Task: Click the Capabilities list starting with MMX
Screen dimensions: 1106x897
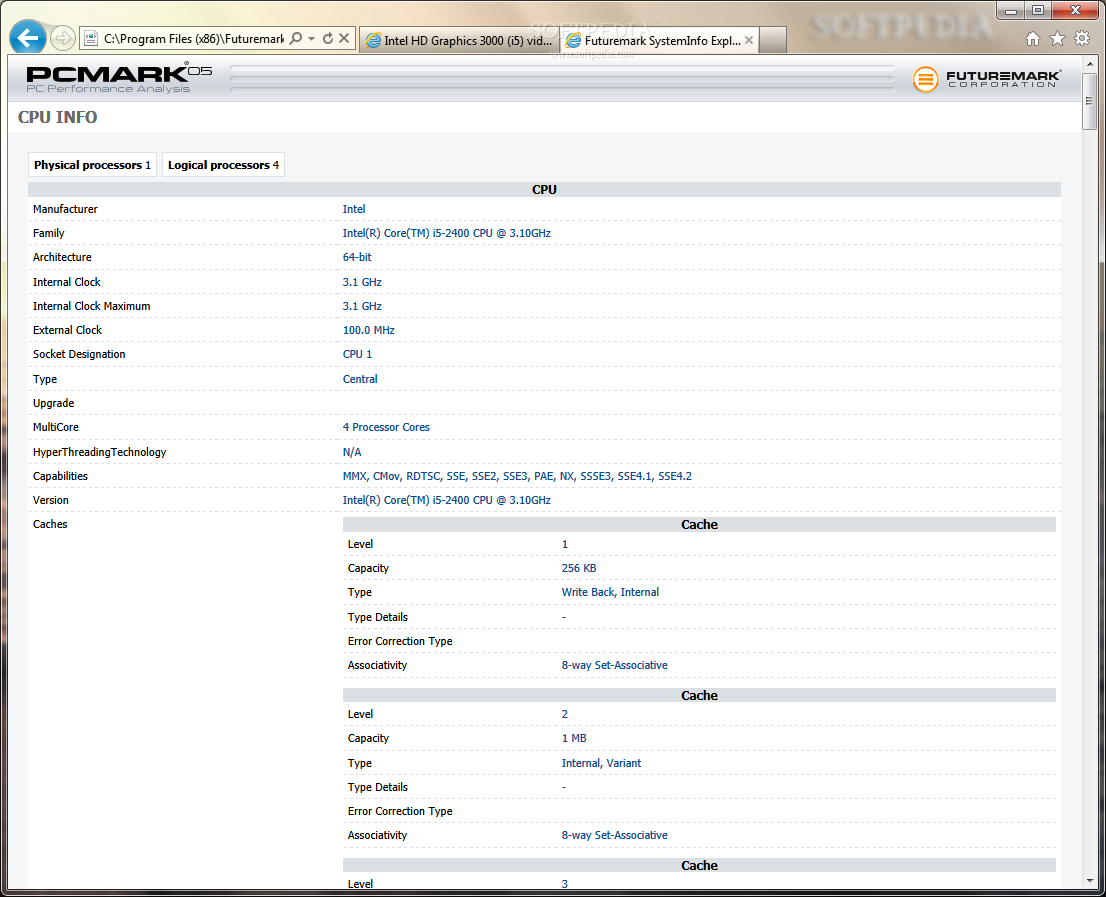Action: click(x=517, y=476)
